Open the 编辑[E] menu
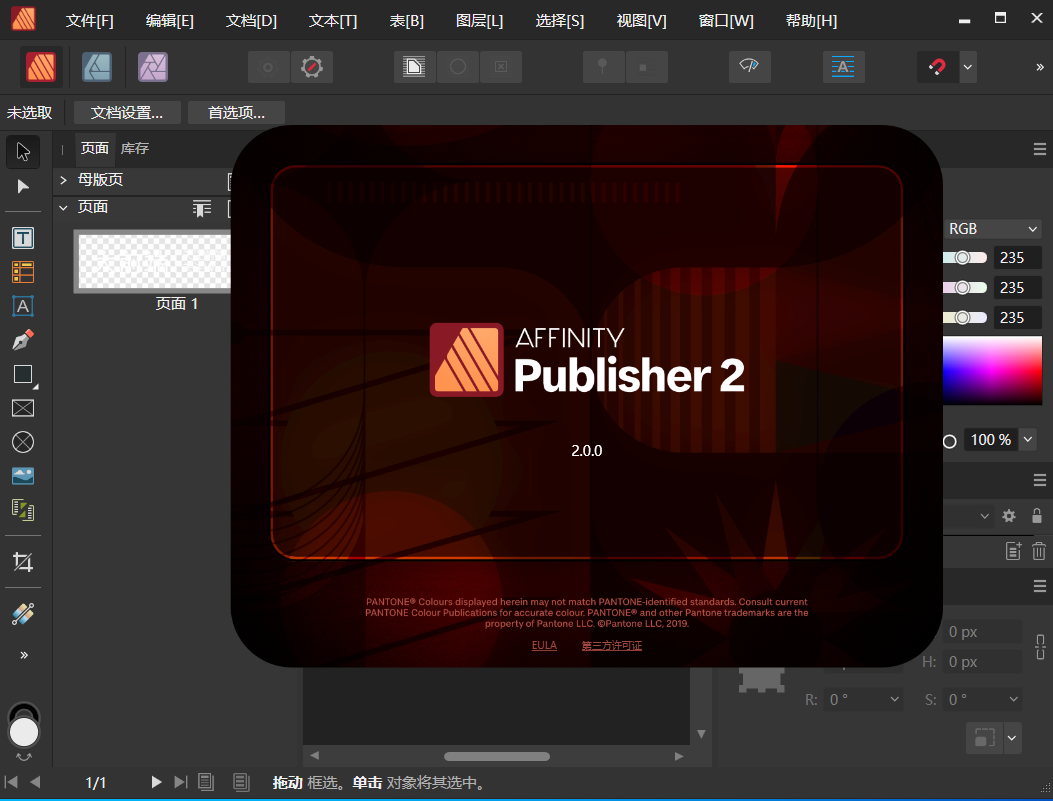The image size is (1053, 801). point(169,21)
